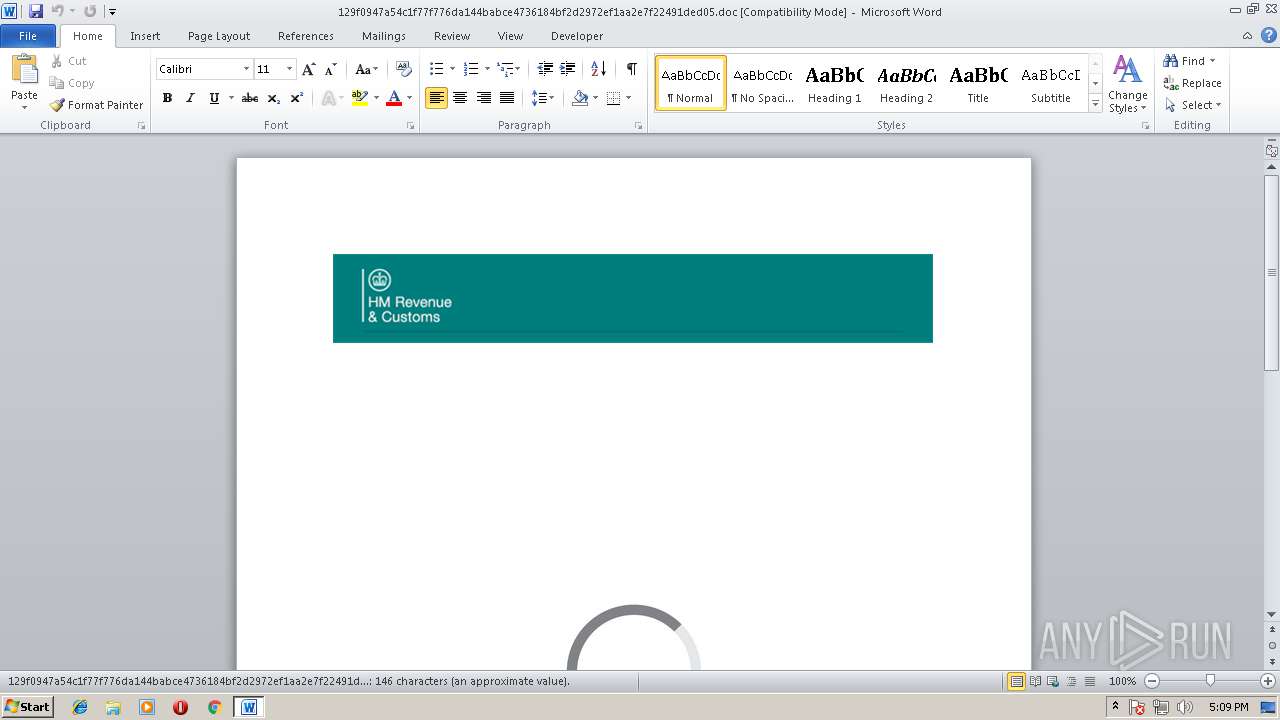The image size is (1280, 720).
Task: Toggle Show/Hide paragraph marks
Action: [x=631, y=69]
